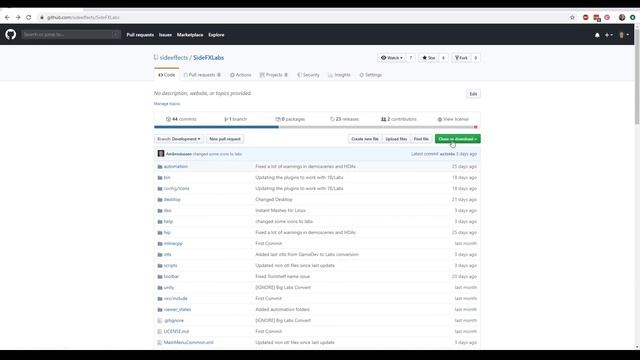Click the language breakdown color bar
The image size is (640, 360).
[x=316, y=127]
